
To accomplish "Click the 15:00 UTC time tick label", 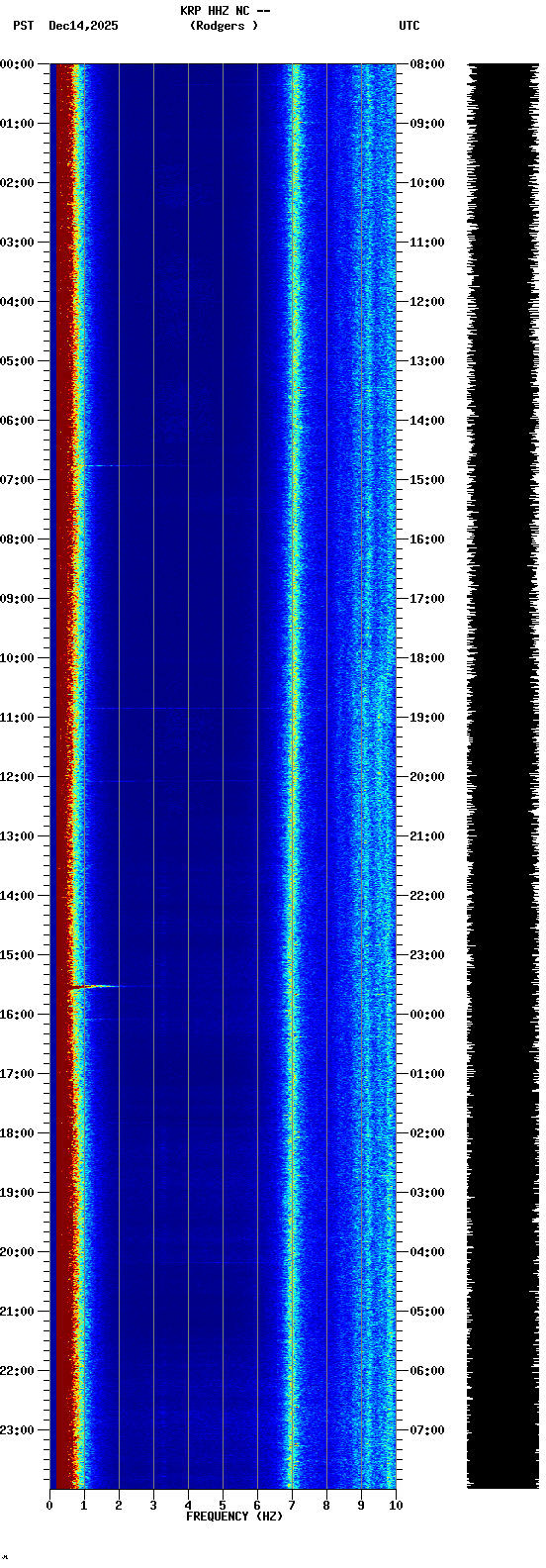I will (427, 480).
